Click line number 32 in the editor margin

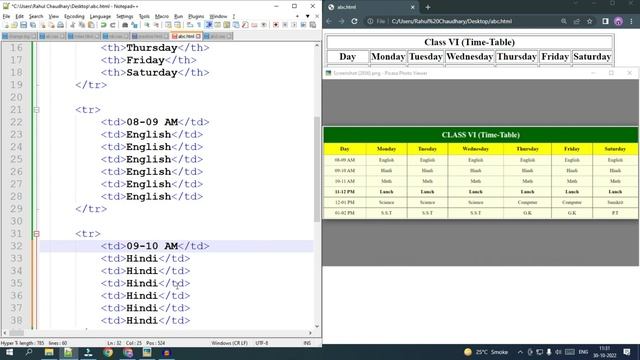[x=16, y=246]
